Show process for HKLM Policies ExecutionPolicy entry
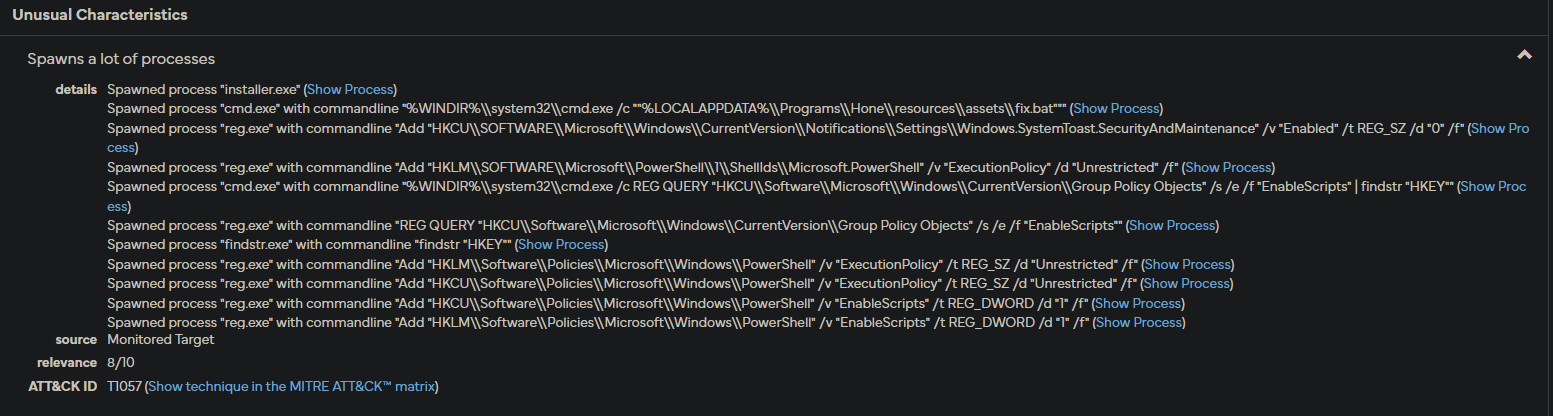The image size is (1553, 416). (x=1187, y=264)
